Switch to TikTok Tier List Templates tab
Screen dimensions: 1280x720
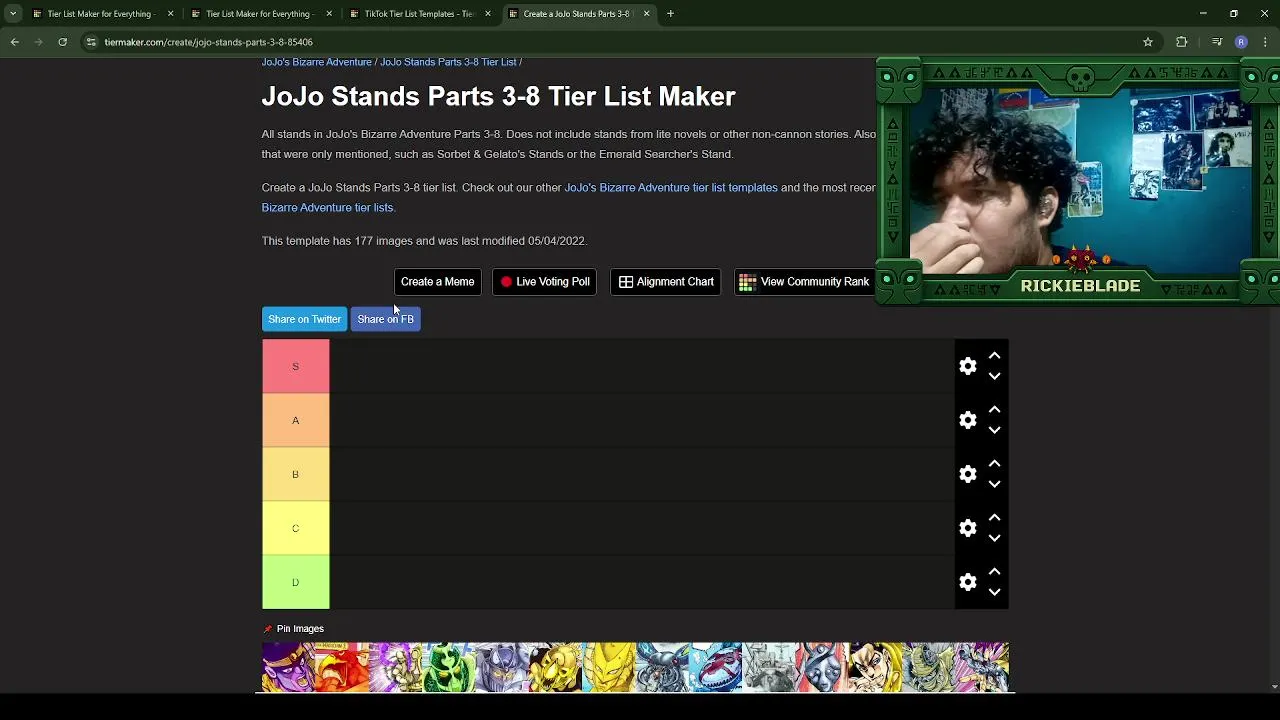pos(418,14)
